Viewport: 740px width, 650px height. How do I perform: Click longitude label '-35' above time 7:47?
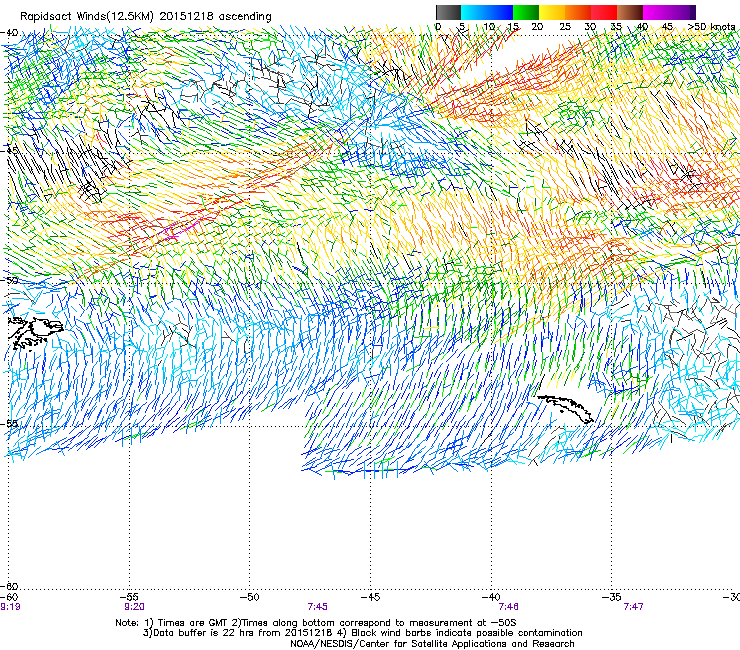point(612,597)
